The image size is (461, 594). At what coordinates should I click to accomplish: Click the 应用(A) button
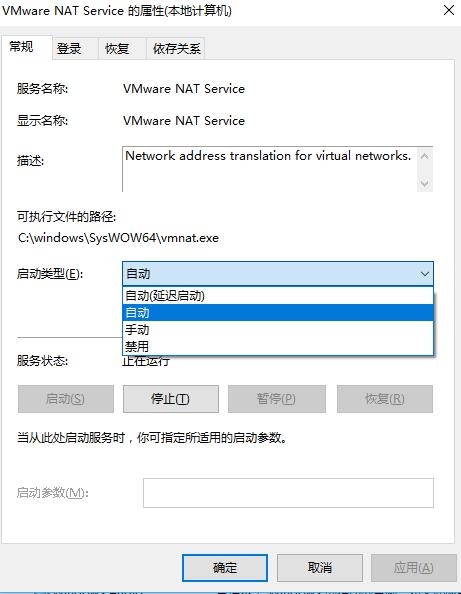414,568
